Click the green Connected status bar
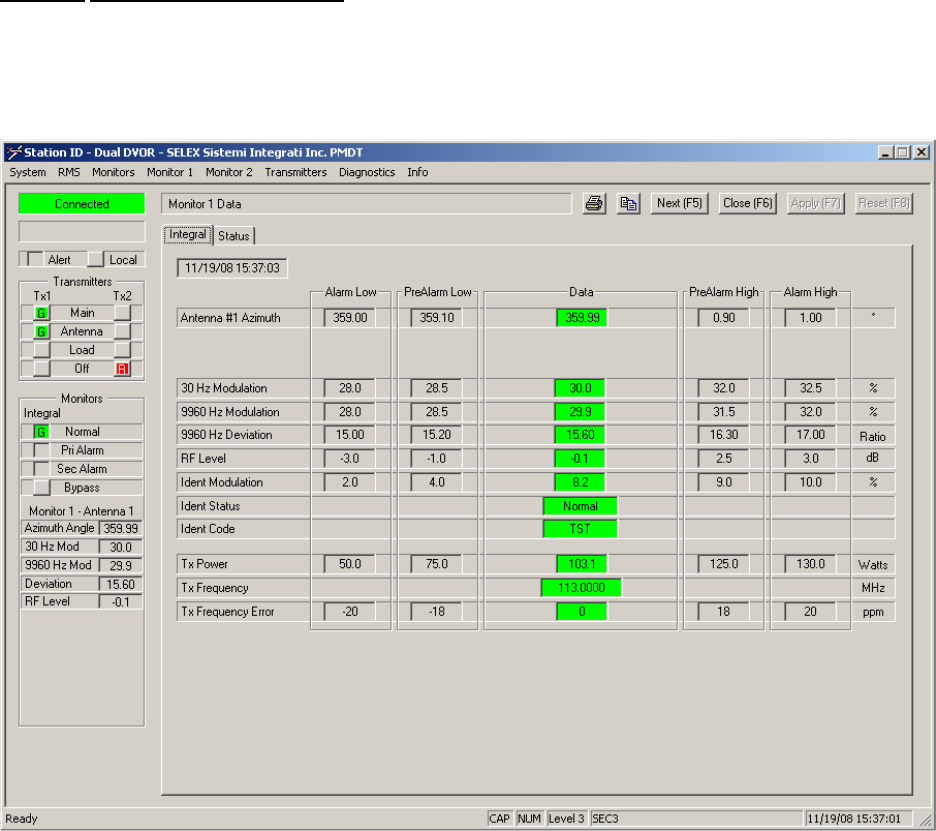936x831 pixels. tap(82, 204)
